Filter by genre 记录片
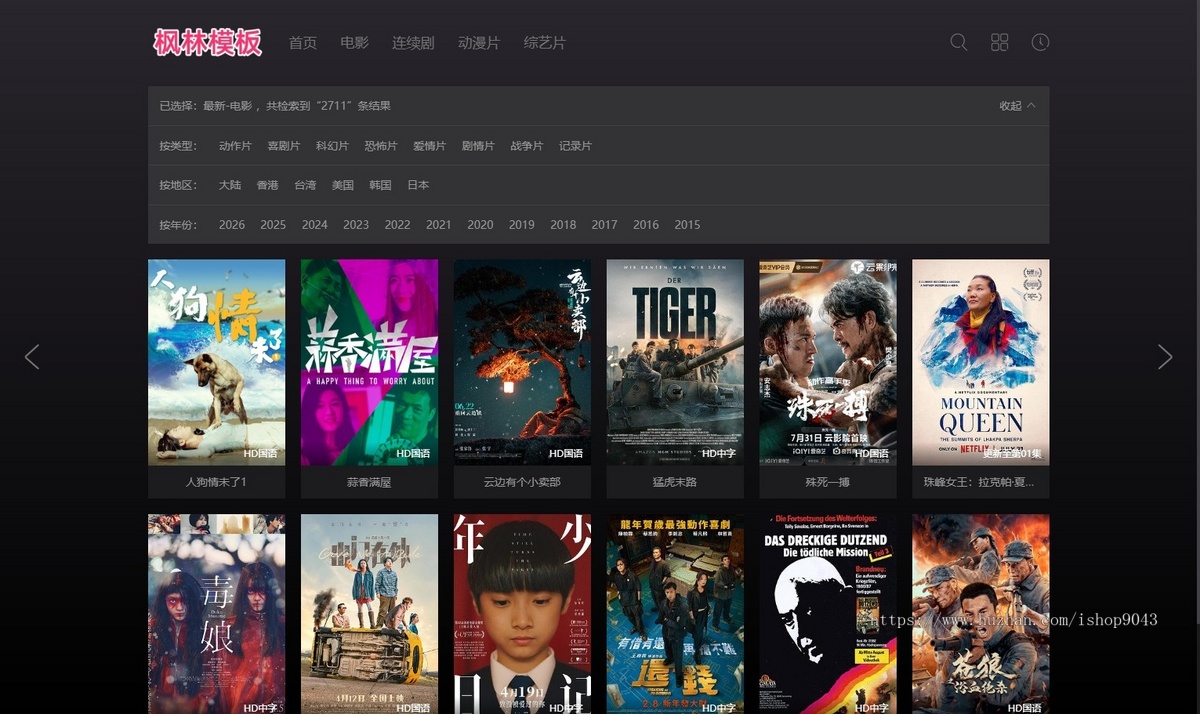 pyautogui.click(x=575, y=146)
